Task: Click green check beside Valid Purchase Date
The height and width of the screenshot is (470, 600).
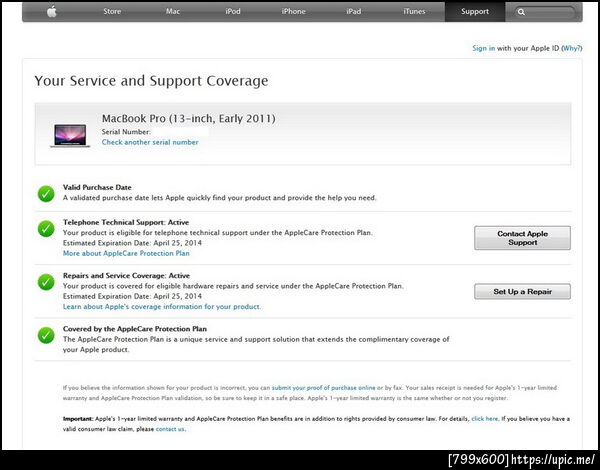Action: pos(46,194)
